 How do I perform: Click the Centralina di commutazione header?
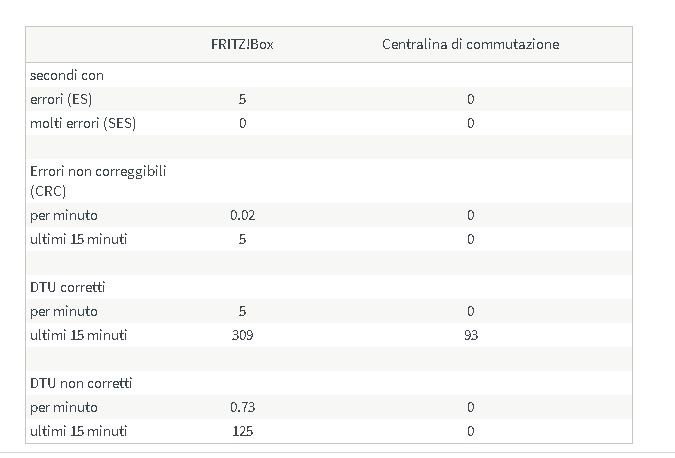471,44
